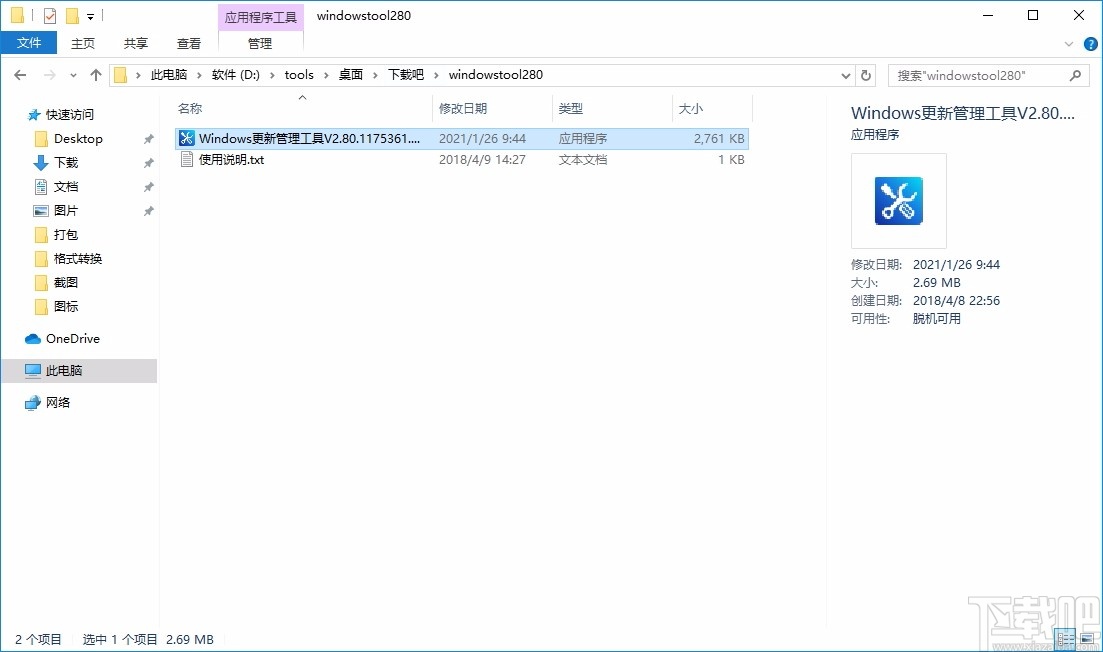1103x652 pixels.
Task: Open the 文件 ribbon tab
Action: click(x=29, y=43)
